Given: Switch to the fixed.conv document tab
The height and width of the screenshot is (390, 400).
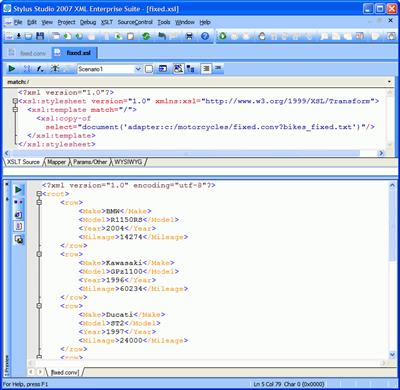Looking at the screenshot, I should 28,53.
